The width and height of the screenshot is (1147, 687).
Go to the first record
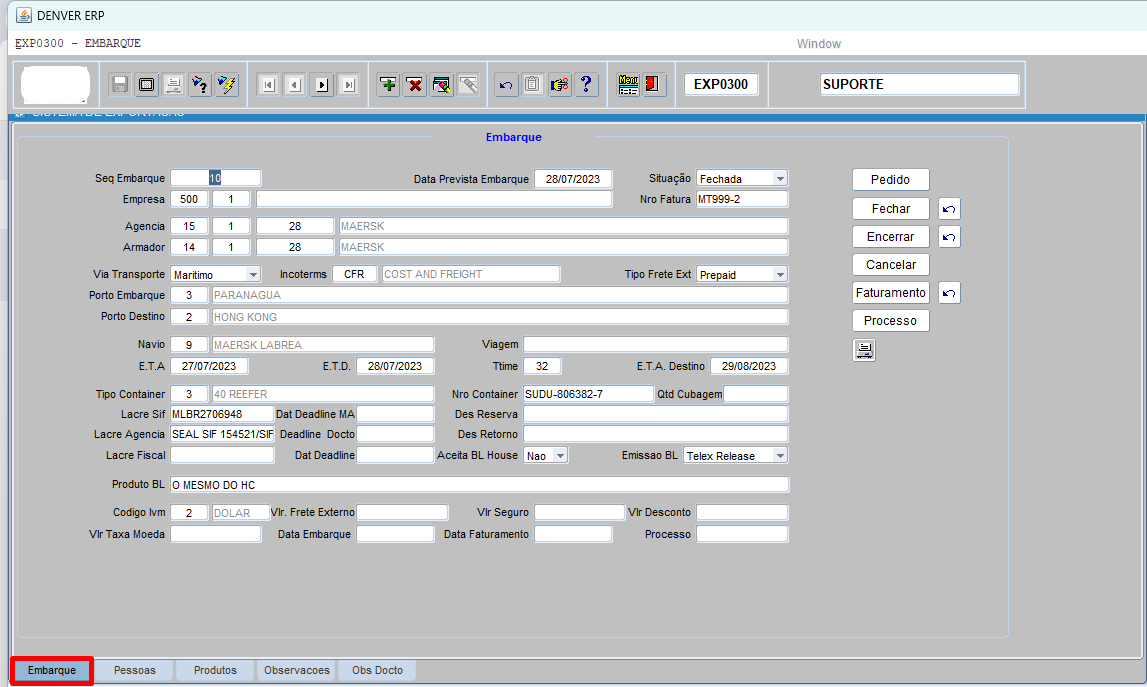[x=268, y=85]
